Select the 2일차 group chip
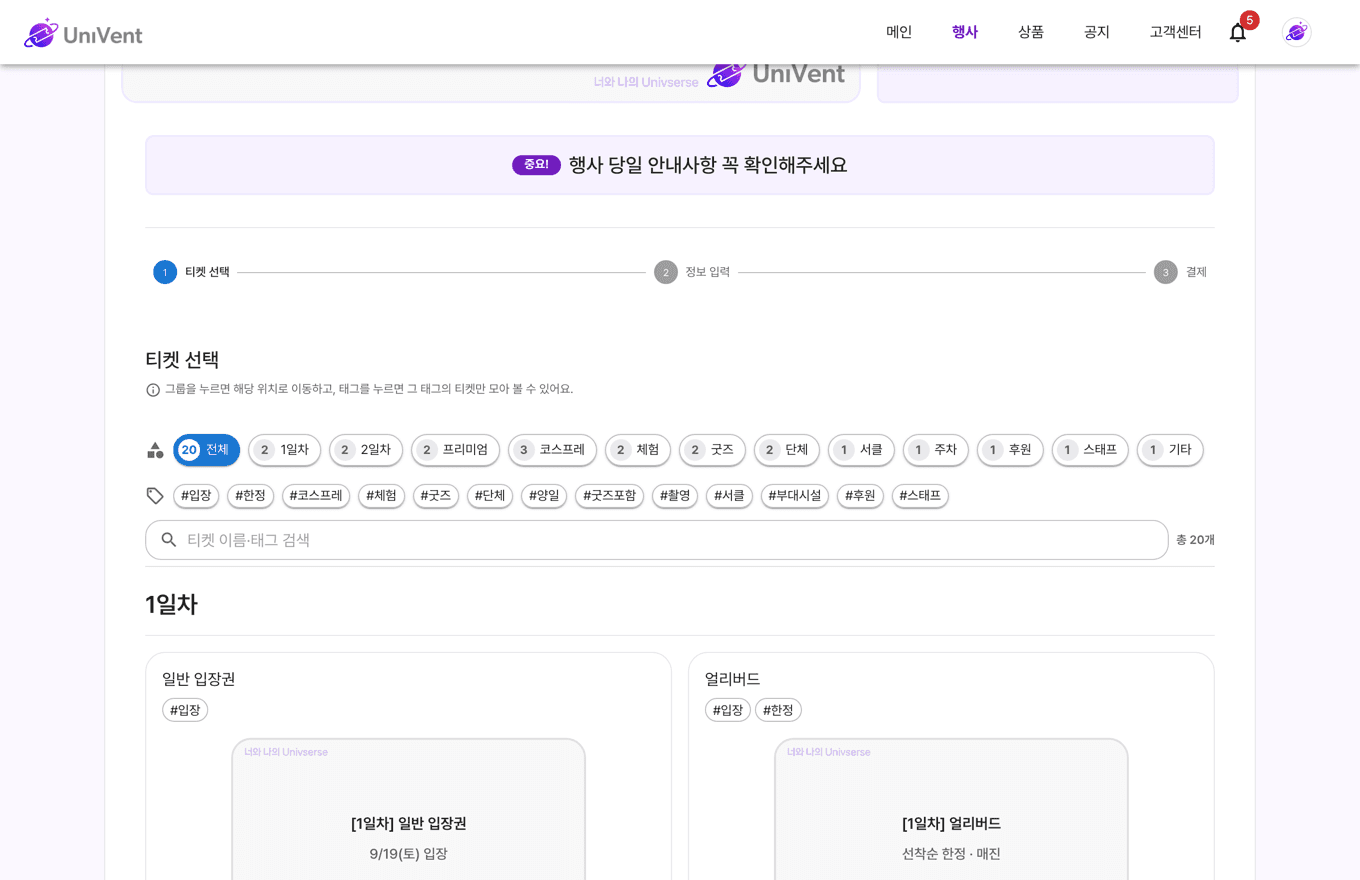Viewport: 1360px width, 880px height. click(366, 450)
